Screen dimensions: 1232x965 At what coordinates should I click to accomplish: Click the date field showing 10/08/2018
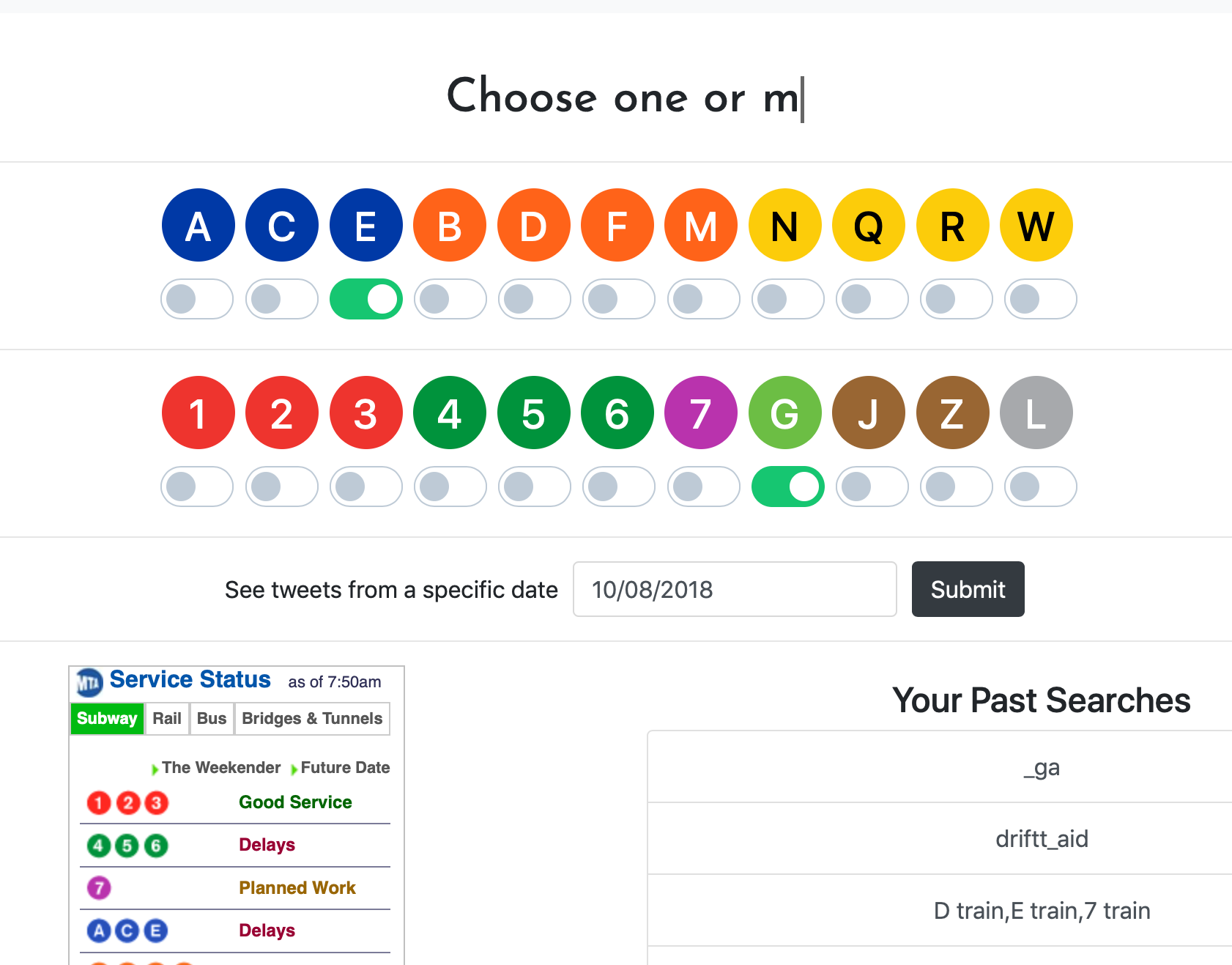pos(735,589)
